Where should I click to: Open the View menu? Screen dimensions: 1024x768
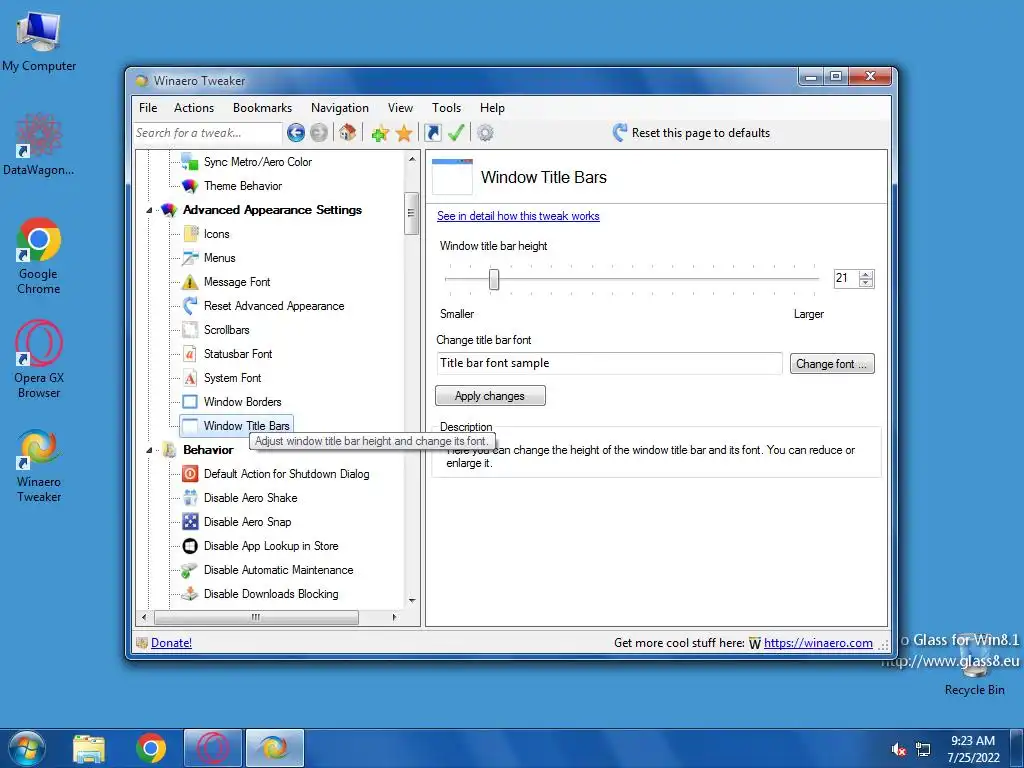coord(400,108)
